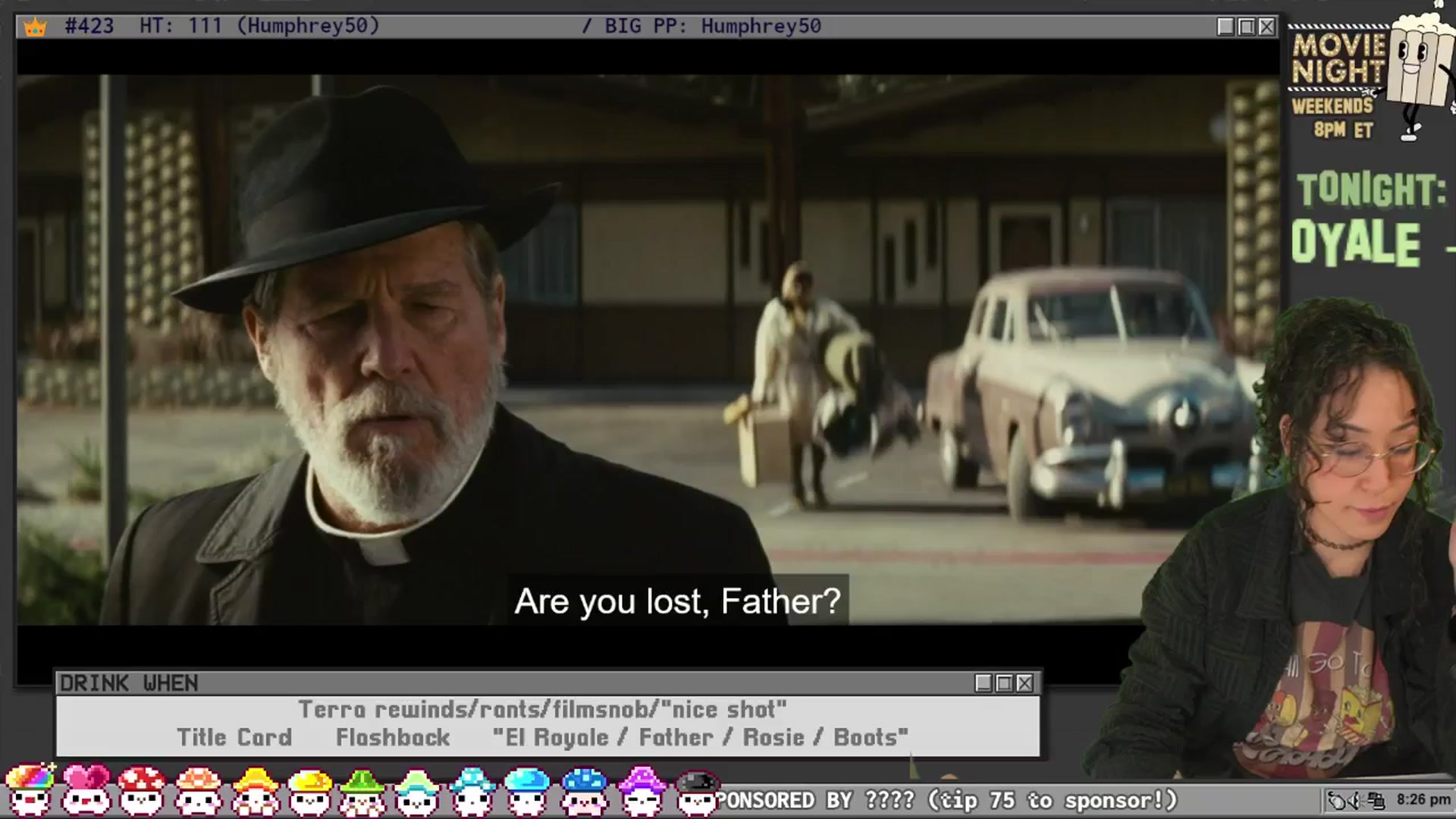The height and width of the screenshot is (819, 1456).
Task: Maximize the movie player window
Action: [x=1246, y=27]
